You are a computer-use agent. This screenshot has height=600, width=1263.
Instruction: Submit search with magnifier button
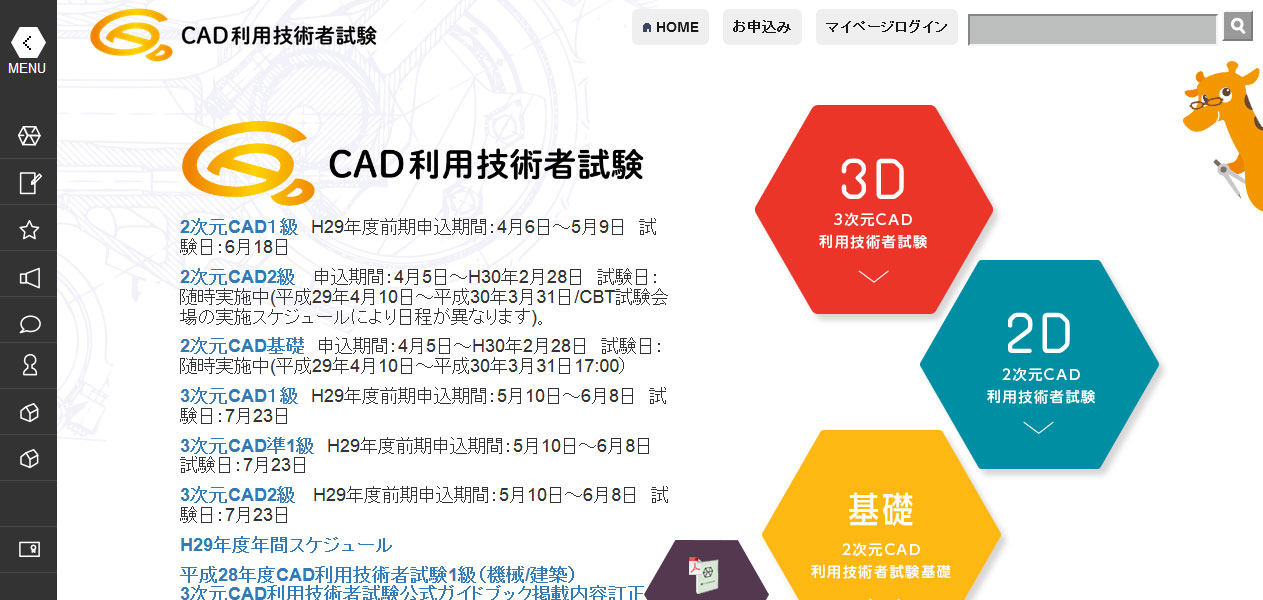click(1238, 26)
